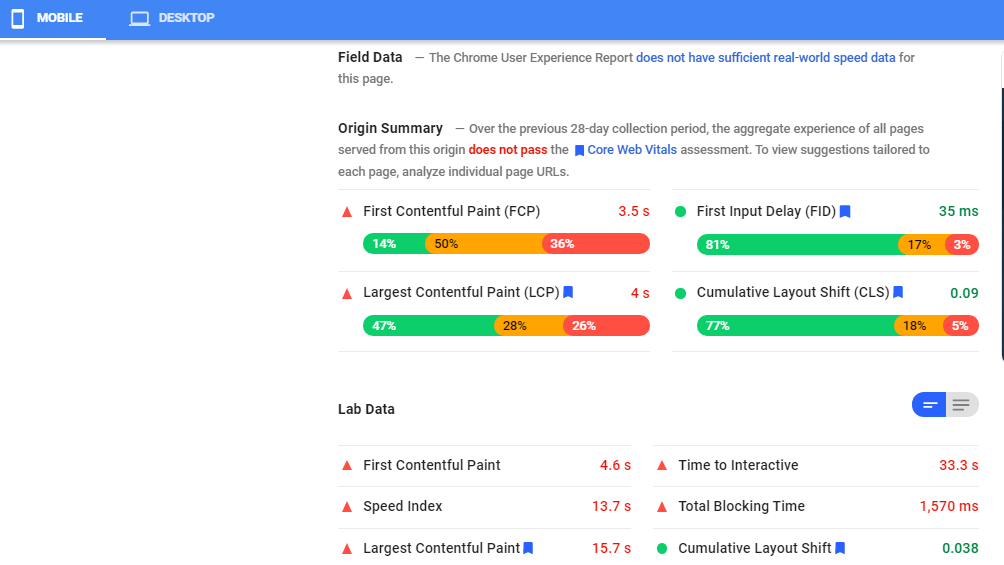
Task: Click the Total Blocking Time metric row
Action: (x=816, y=506)
